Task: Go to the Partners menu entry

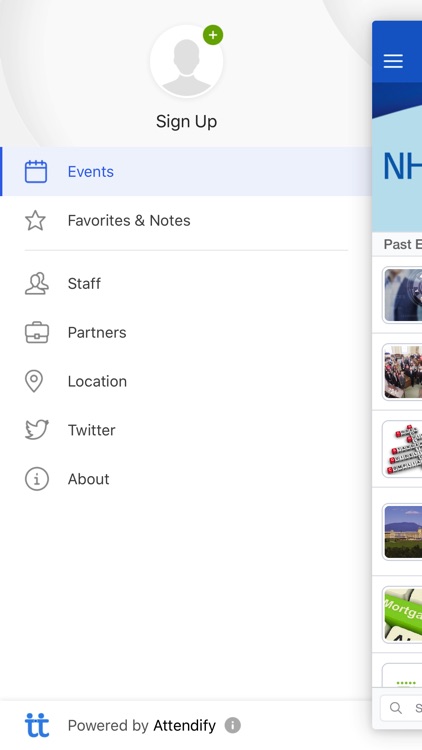Action: tap(186, 332)
